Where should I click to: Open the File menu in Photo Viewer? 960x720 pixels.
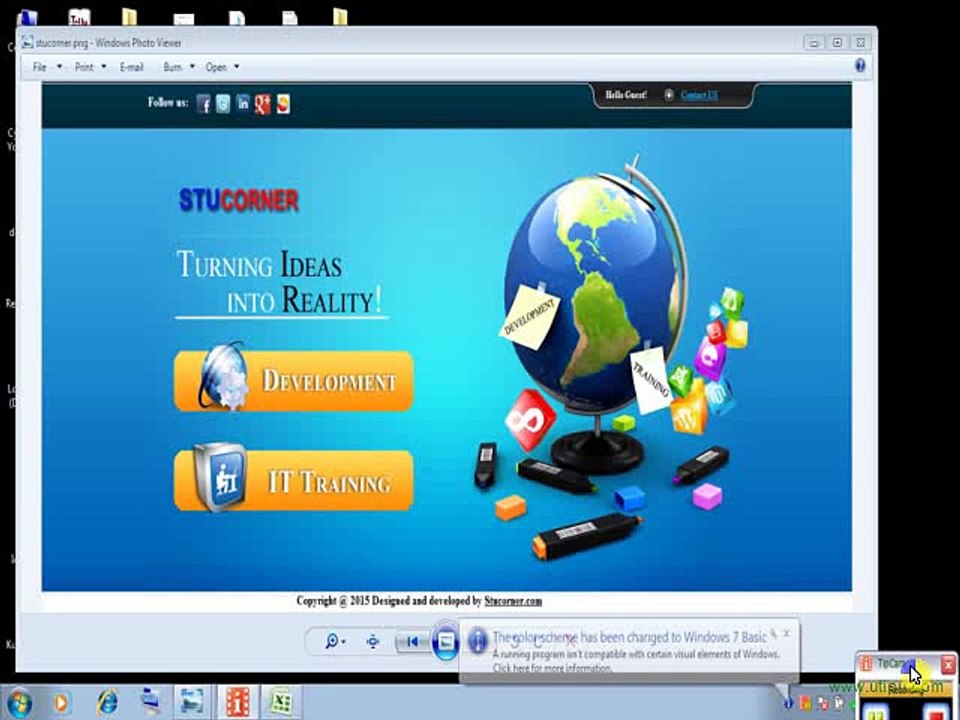(x=40, y=67)
